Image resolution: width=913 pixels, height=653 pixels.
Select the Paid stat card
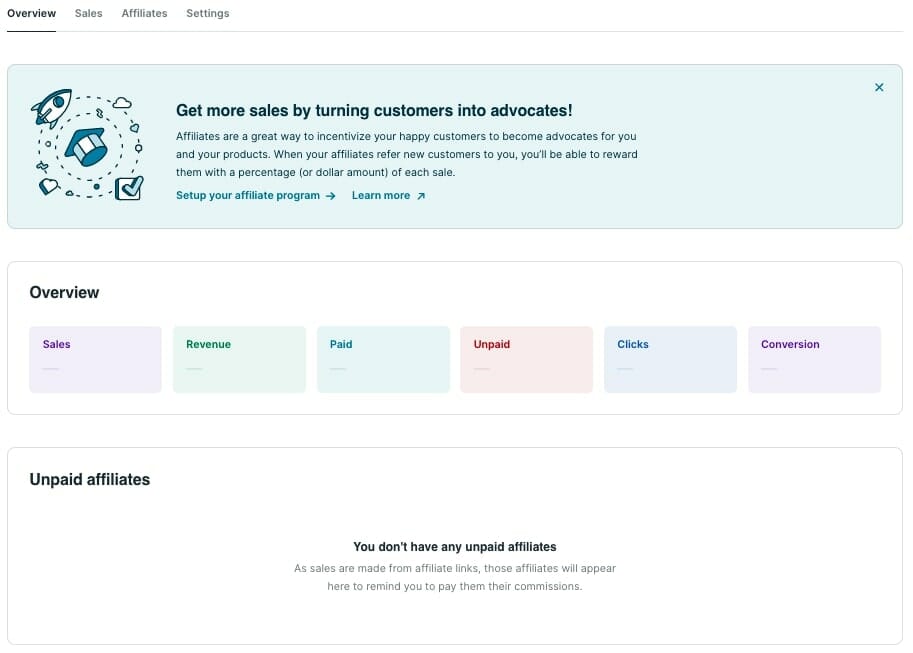point(383,359)
